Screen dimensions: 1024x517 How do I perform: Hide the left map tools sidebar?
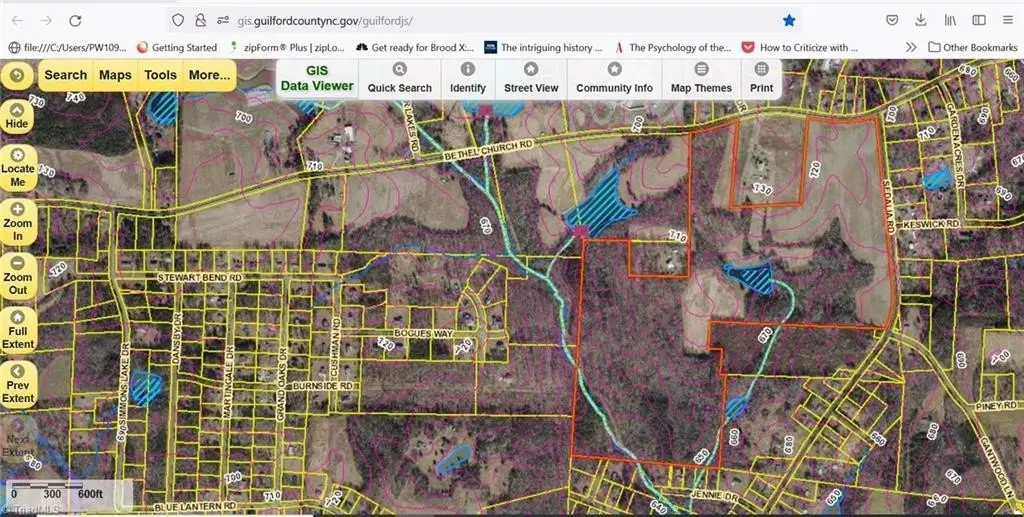click(x=17, y=116)
